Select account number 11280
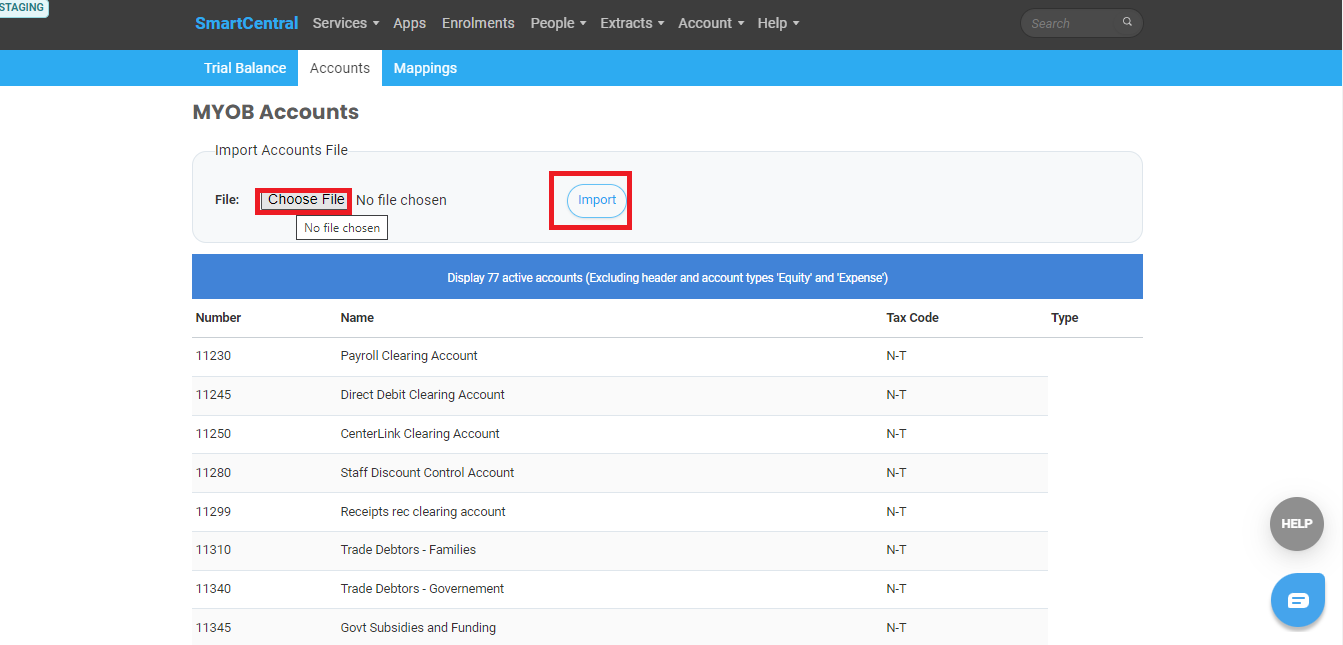The image size is (1343, 645). click(x=213, y=473)
